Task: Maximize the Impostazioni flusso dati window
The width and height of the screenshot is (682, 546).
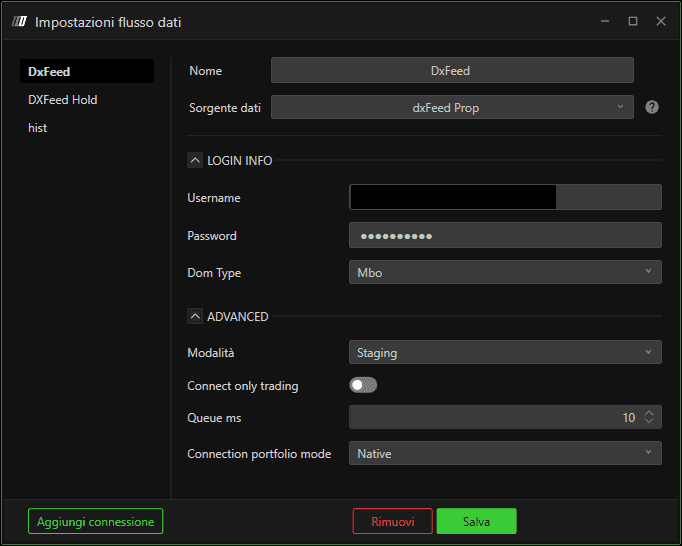Action: [x=633, y=21]
